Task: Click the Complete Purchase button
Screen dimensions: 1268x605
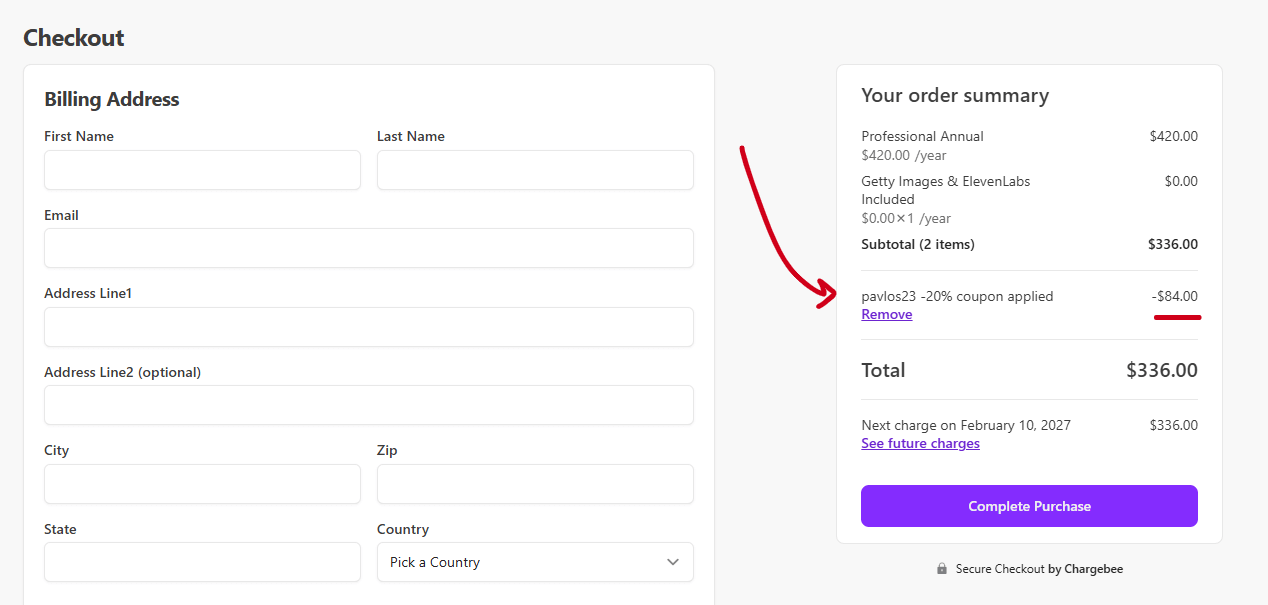Action: (x=1028, y=506)
